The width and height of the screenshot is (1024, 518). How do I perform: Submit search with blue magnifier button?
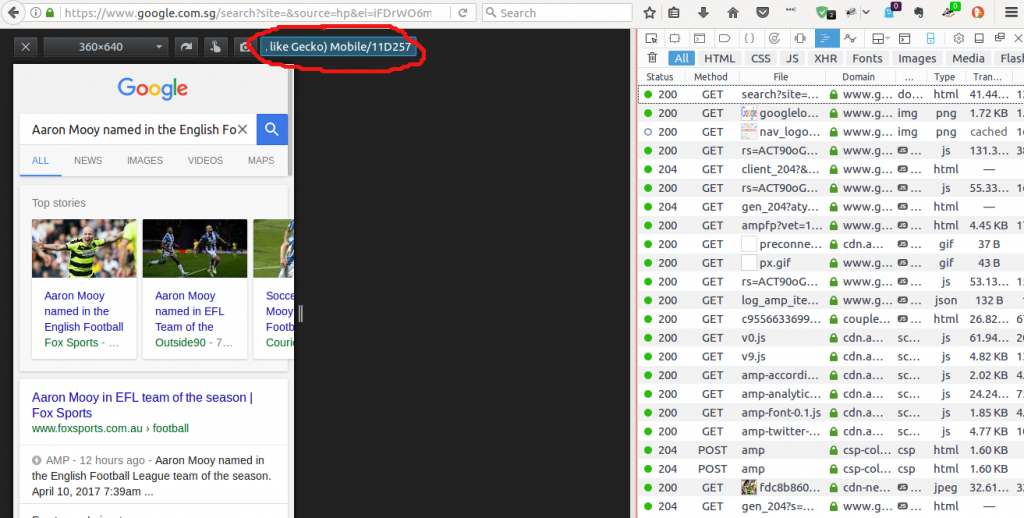[x=272, y=129]
